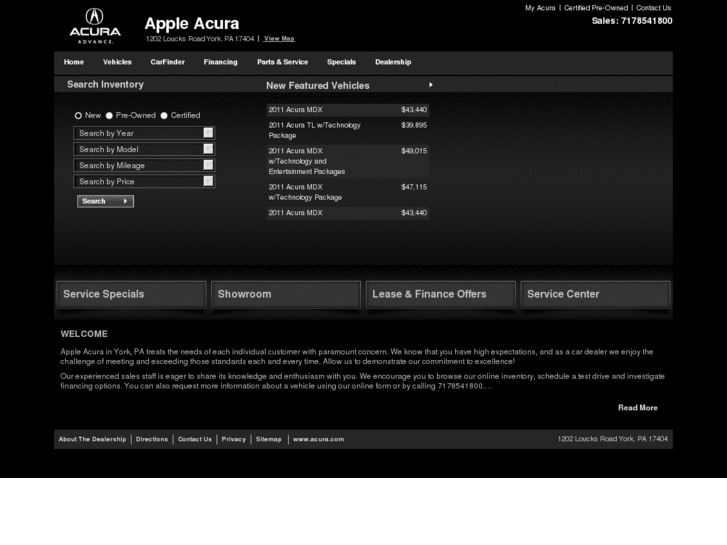Viewport: 727px width, 545px height.
Task: Click Contact Us in the top header
Action: coord(653,8)
